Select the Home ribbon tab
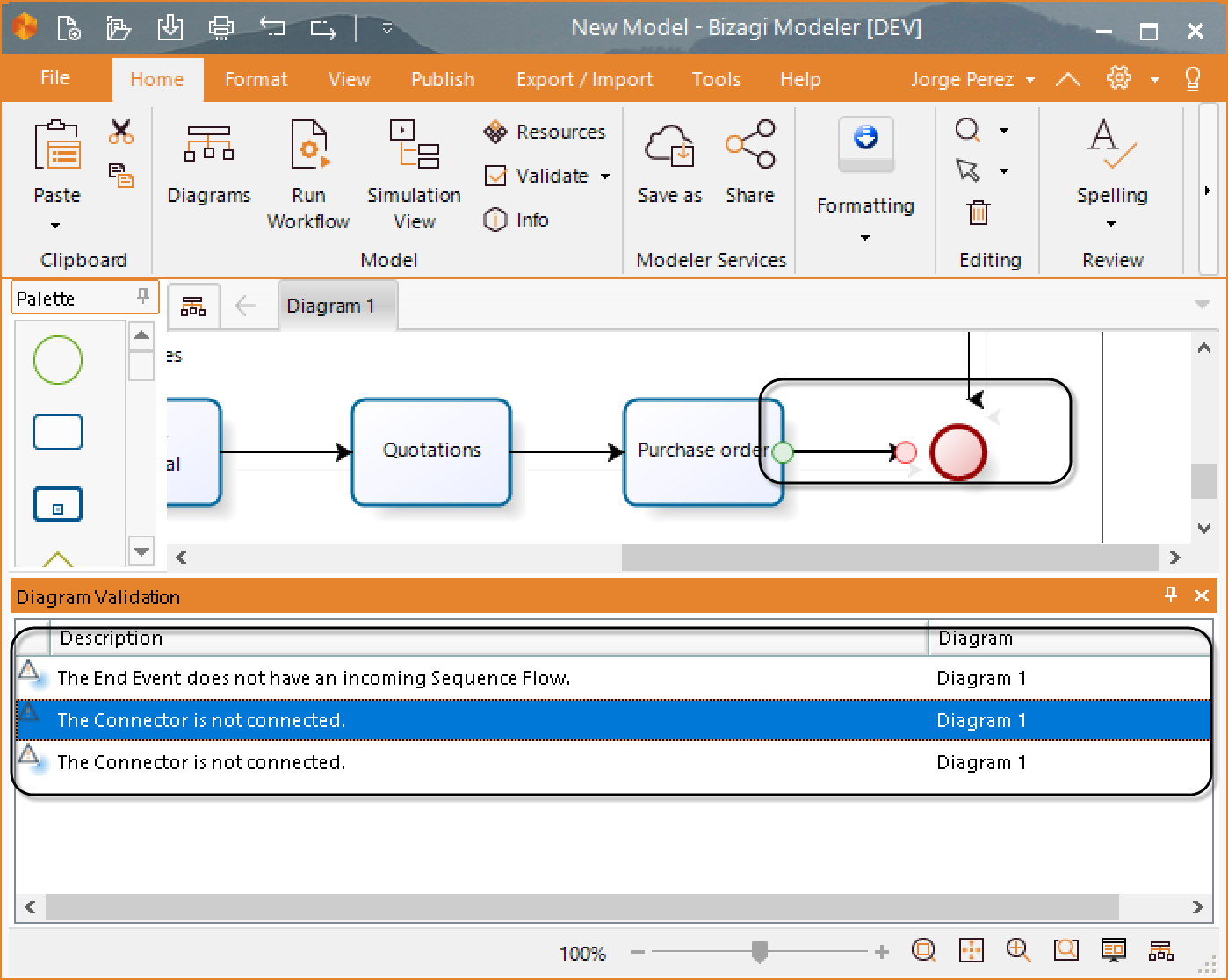 [157, 80]
